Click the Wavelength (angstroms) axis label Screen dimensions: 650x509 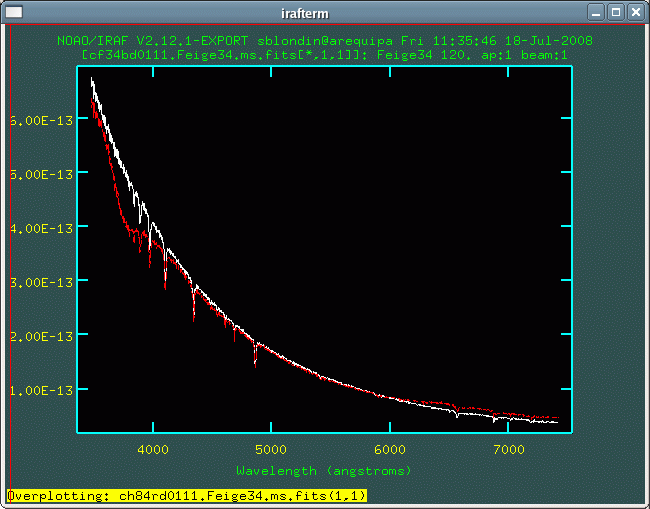tap(324, 469)
